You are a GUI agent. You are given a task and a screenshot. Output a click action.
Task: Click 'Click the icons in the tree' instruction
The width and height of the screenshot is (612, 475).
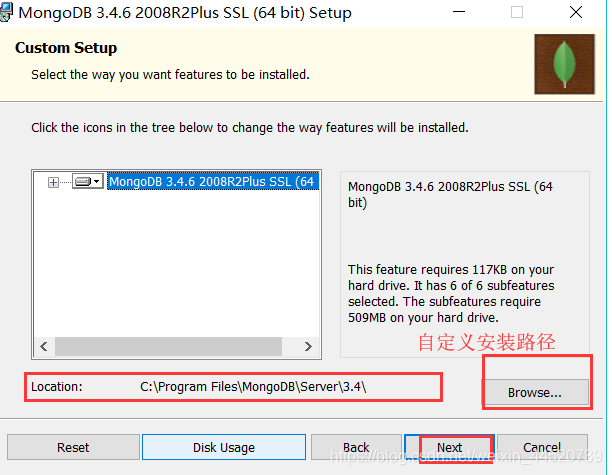coord(250,128)
